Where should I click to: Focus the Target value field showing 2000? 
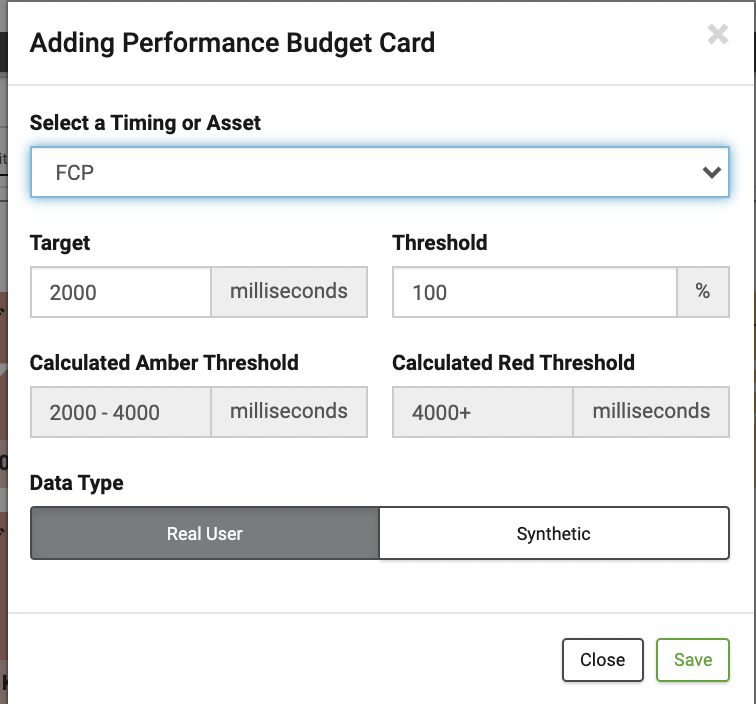pos(121,292)
